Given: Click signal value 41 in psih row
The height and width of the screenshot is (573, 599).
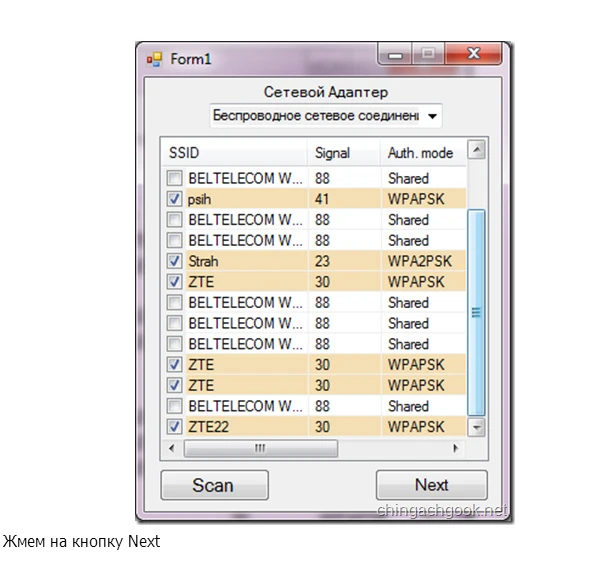Looking at the screenshot, I should [x=322, y=199].
